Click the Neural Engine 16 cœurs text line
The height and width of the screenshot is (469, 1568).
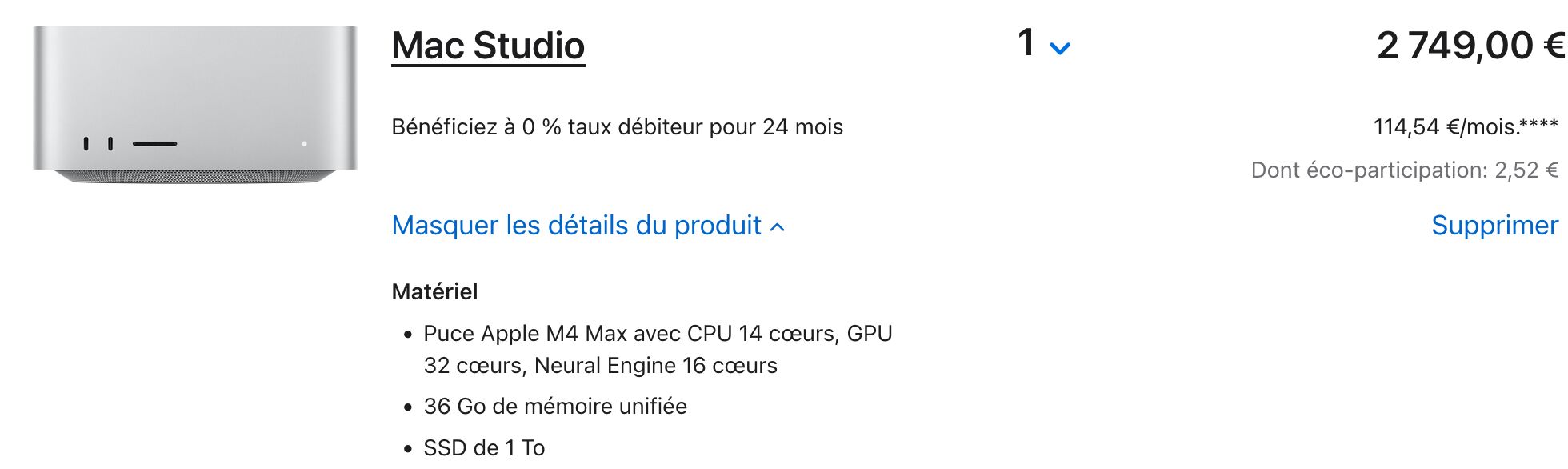click(x=656, y=366)
